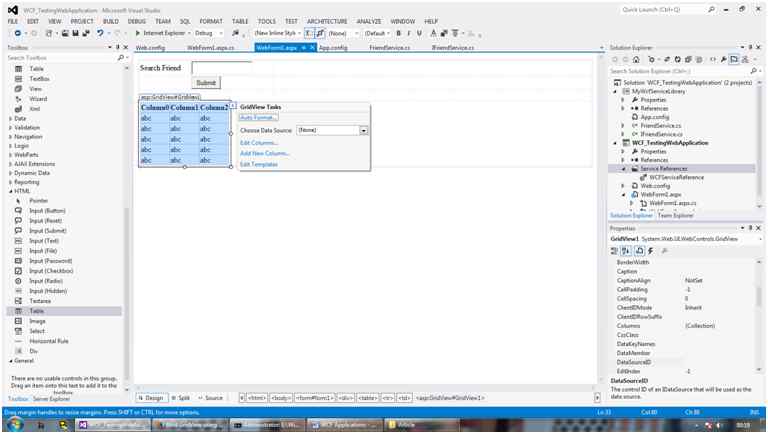This screenshot has height=434, width=768.
Task: Start debugging with the green play arrow
Action: coord(138,33)
